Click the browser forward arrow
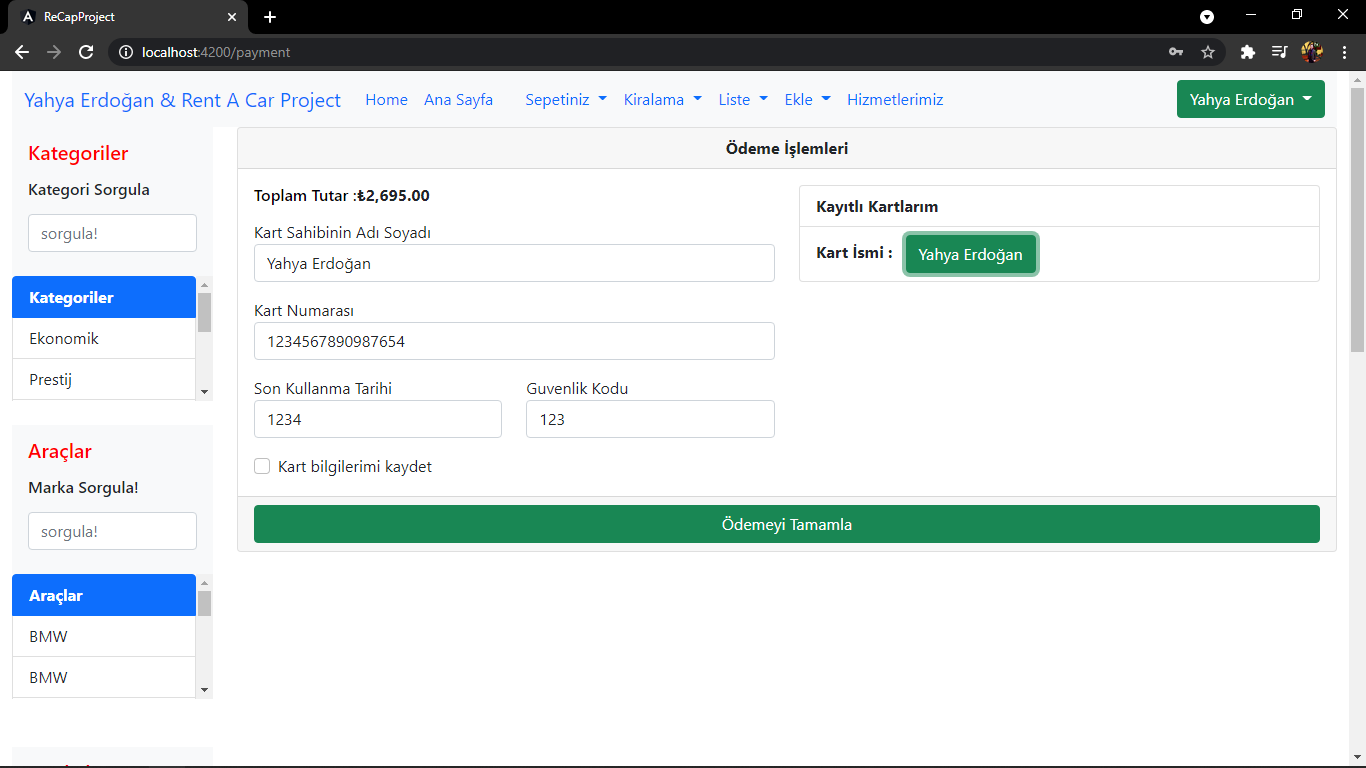 tap(53, 52)
